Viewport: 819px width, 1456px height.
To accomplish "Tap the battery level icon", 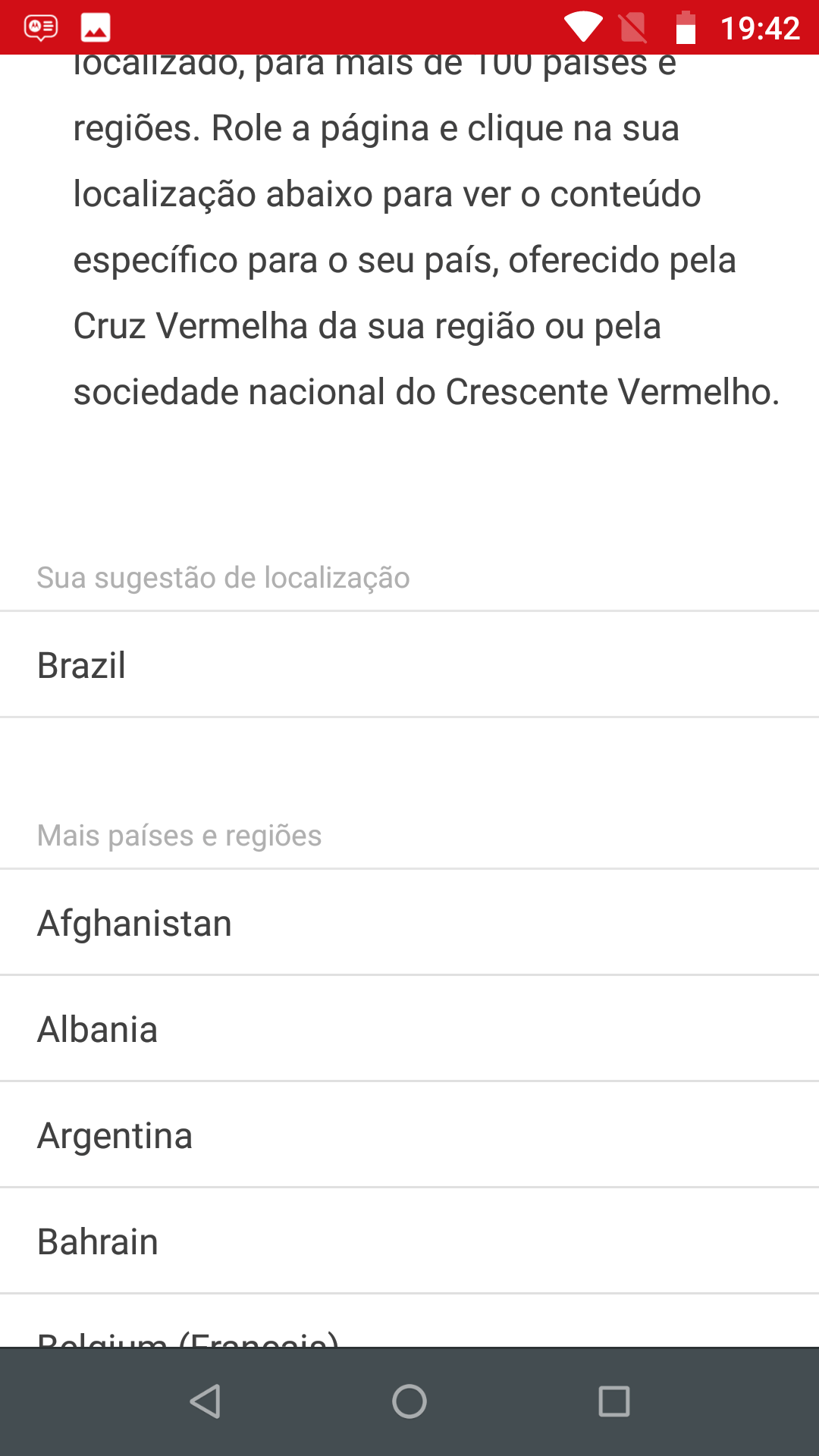I will click(686, 28).
